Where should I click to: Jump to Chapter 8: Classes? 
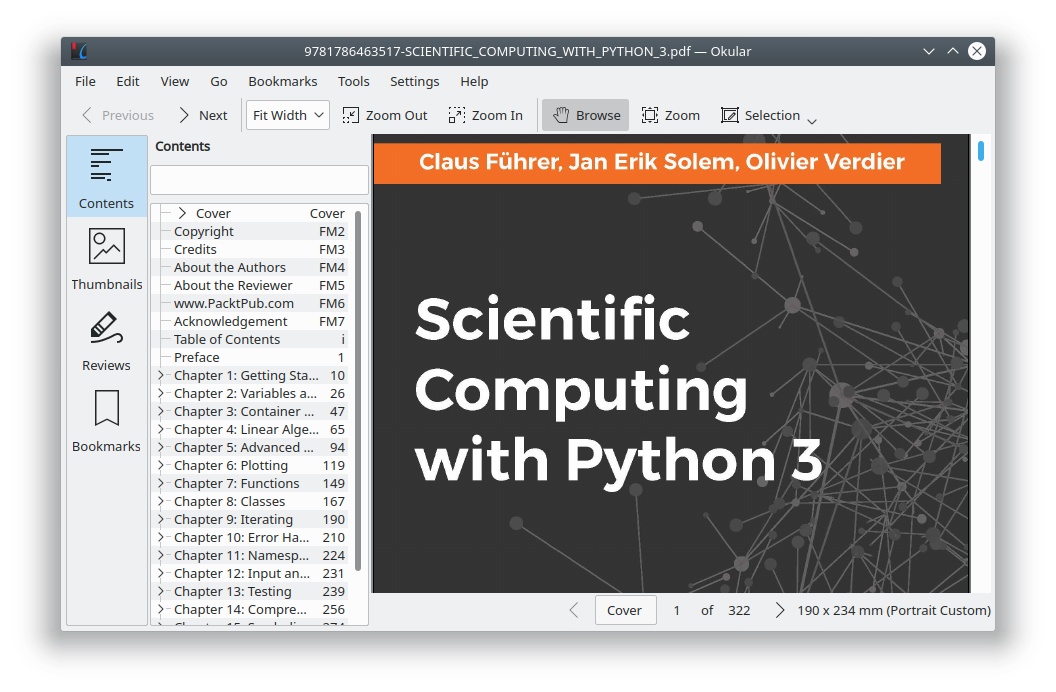point(229,501)
